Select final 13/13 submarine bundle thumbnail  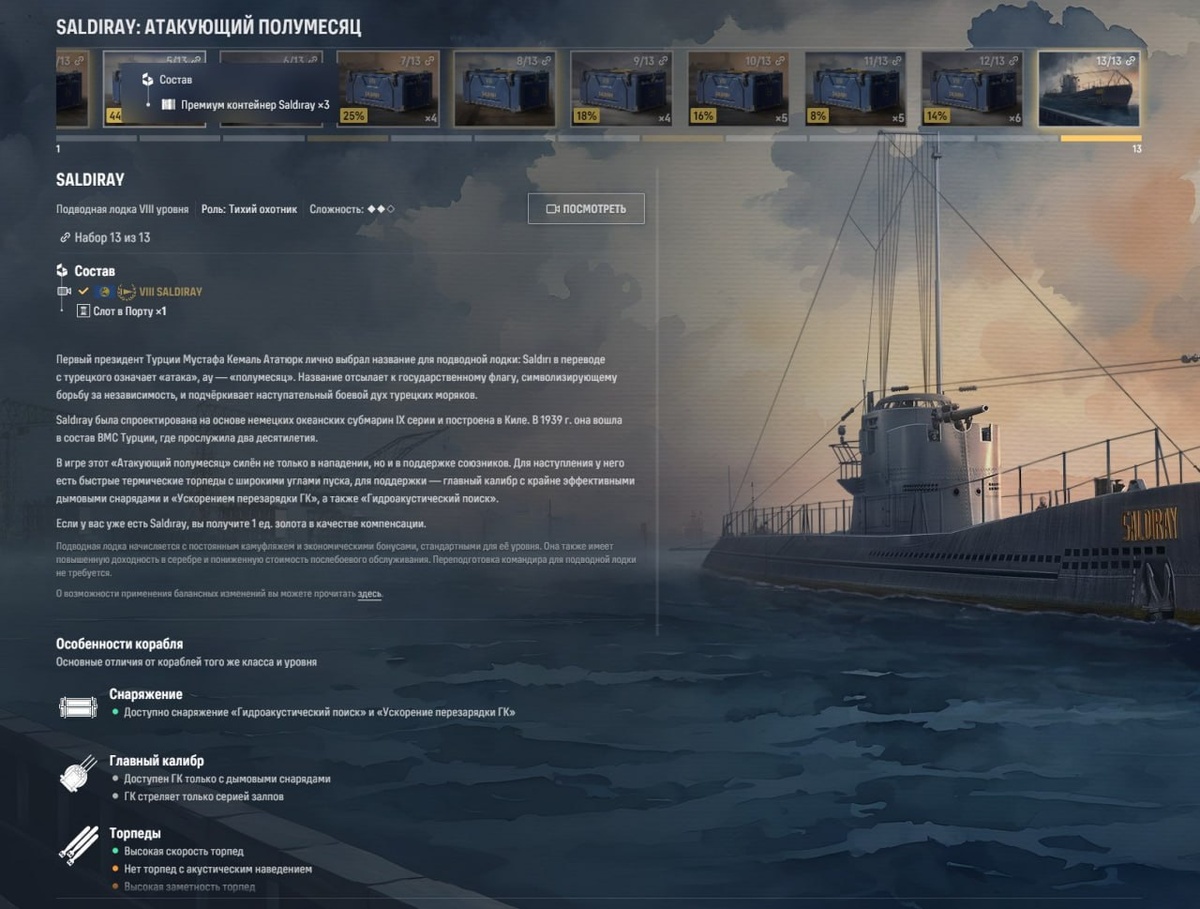click(x=1090, y=89)
